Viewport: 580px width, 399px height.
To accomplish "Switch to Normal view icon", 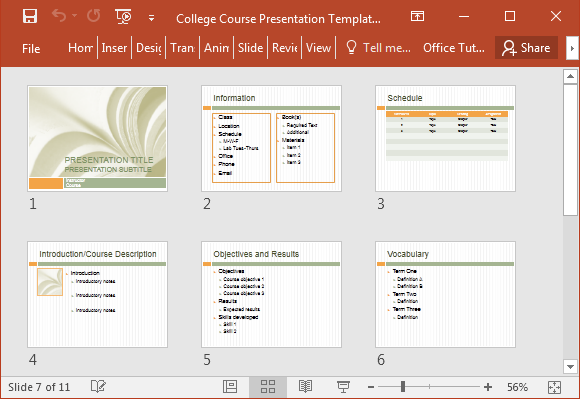I will tap(230, 387).
